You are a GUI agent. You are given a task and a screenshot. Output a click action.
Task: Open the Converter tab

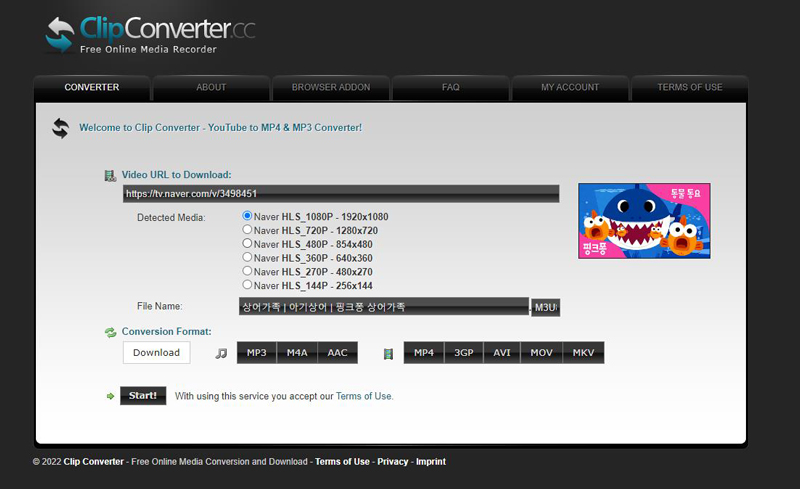coord(92,88)
